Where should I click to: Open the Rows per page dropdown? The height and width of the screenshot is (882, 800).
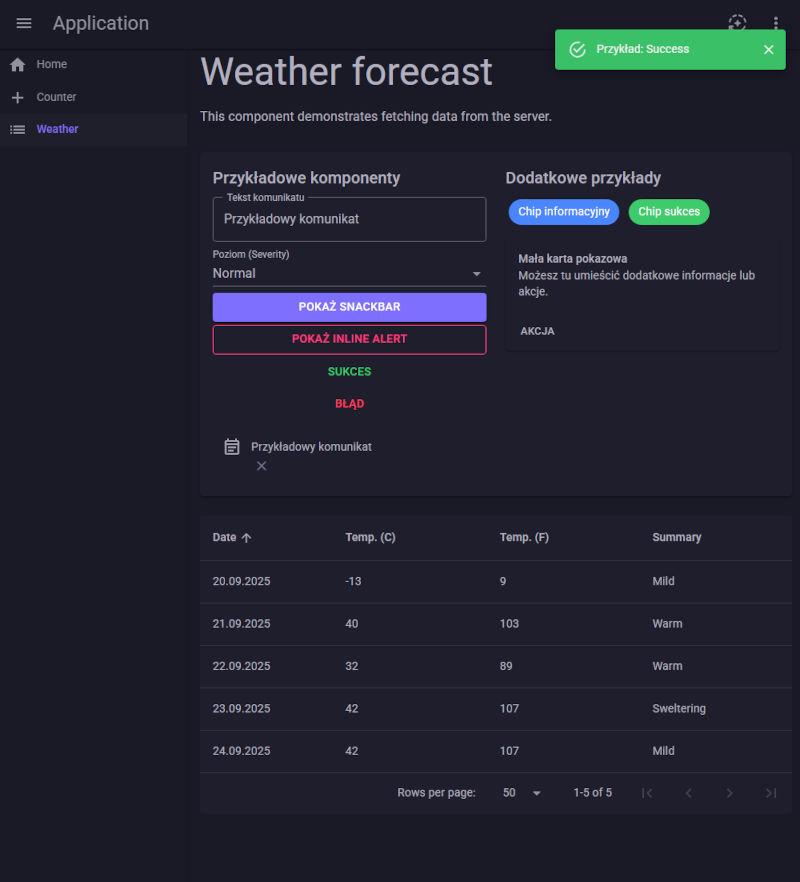tap(521, 793)
